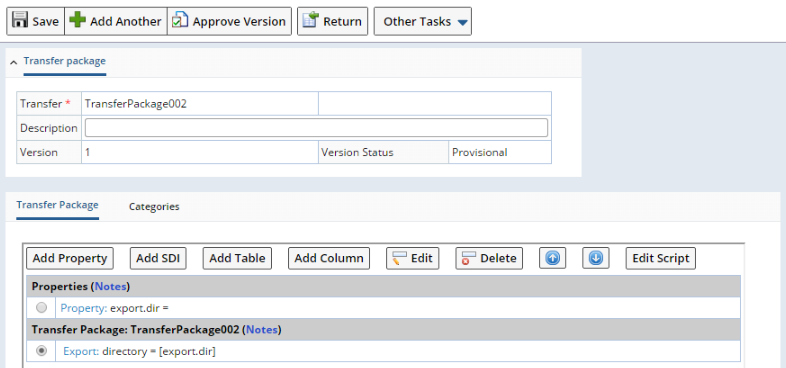Select the Property export.dir radio button
The width and height of the screenshot is (786, 368).
(x=42, y=307)
